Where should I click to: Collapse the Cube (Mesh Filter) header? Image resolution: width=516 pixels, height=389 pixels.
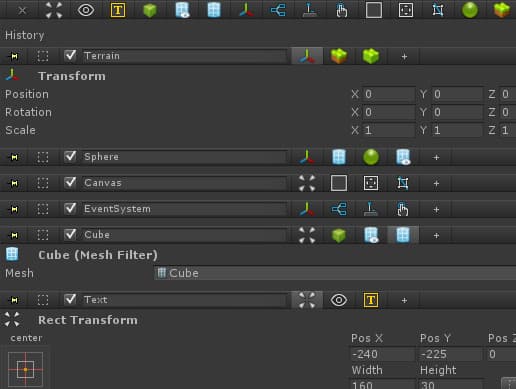(x=98, y=255)
